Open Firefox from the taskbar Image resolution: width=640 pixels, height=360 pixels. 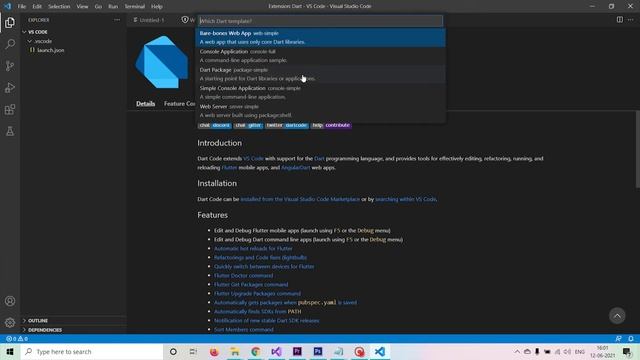point(214,351)
